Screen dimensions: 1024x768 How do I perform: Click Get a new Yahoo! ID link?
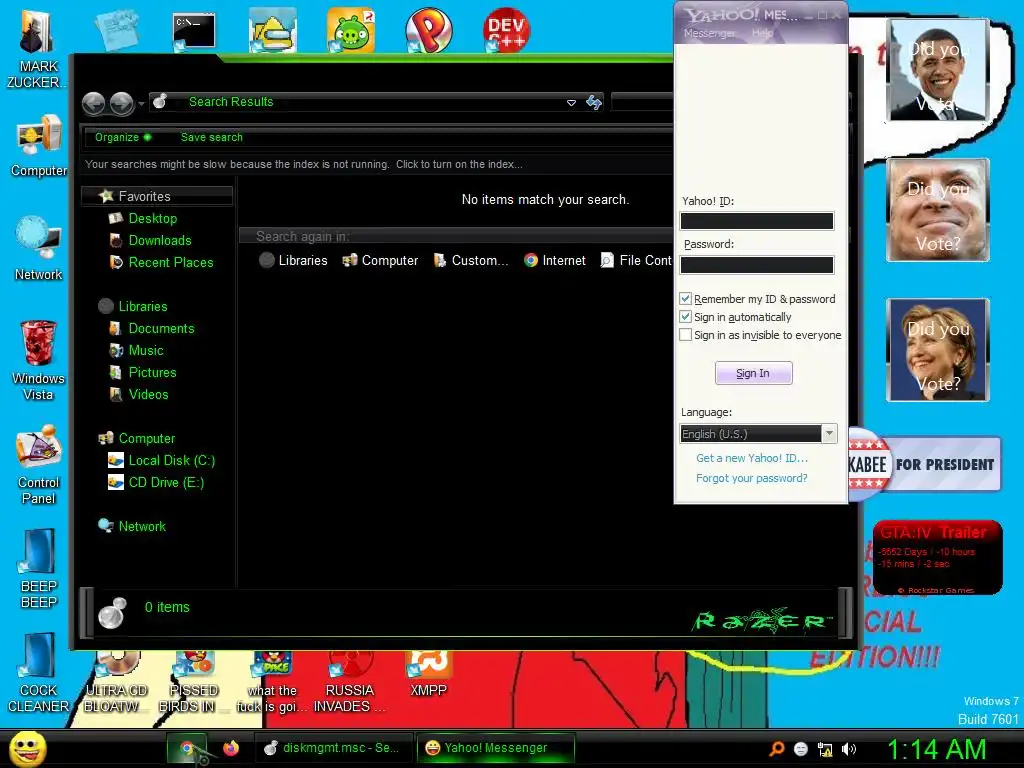coord(752,458)
